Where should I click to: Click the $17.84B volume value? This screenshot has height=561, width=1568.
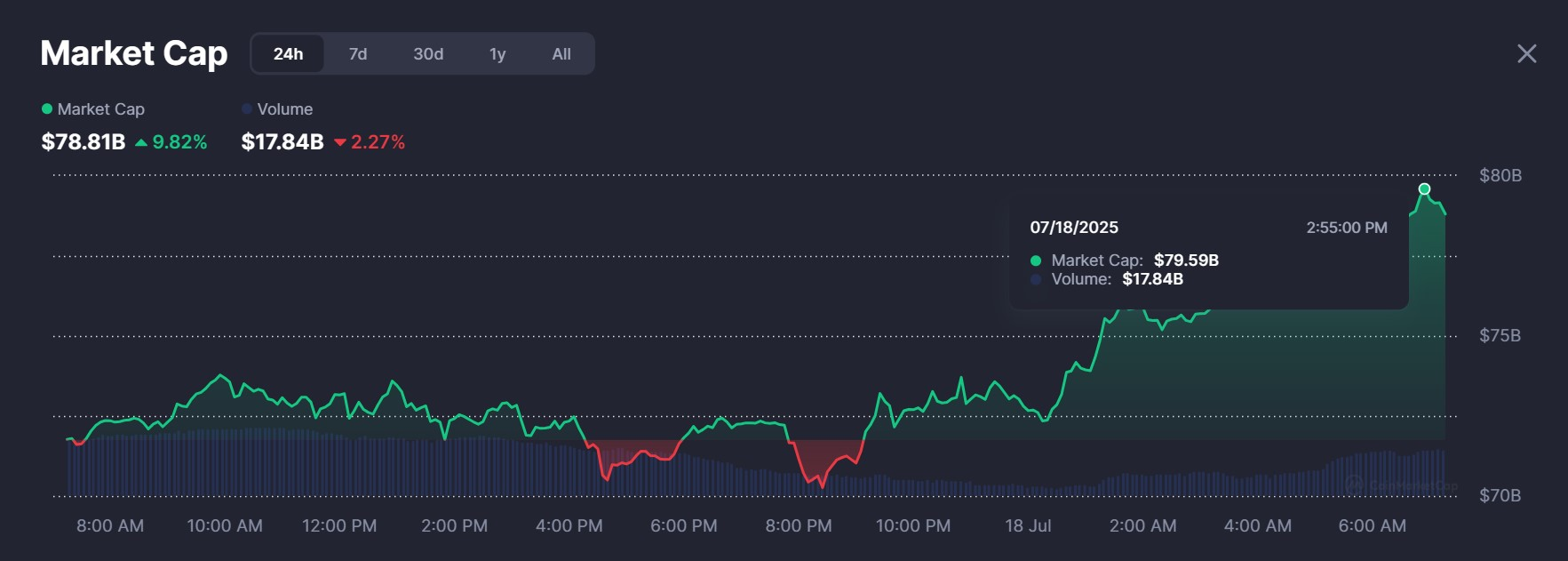tap(283, 142)
